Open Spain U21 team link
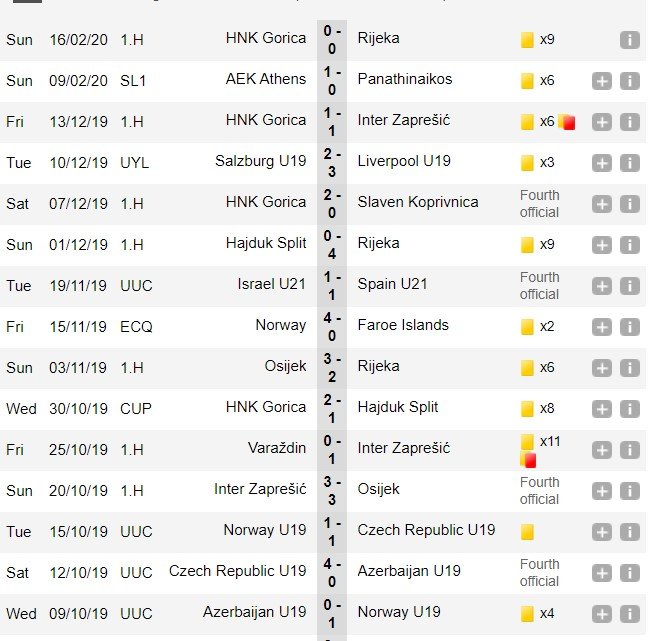This screenshot has height=641, width=658. (392, 284)
